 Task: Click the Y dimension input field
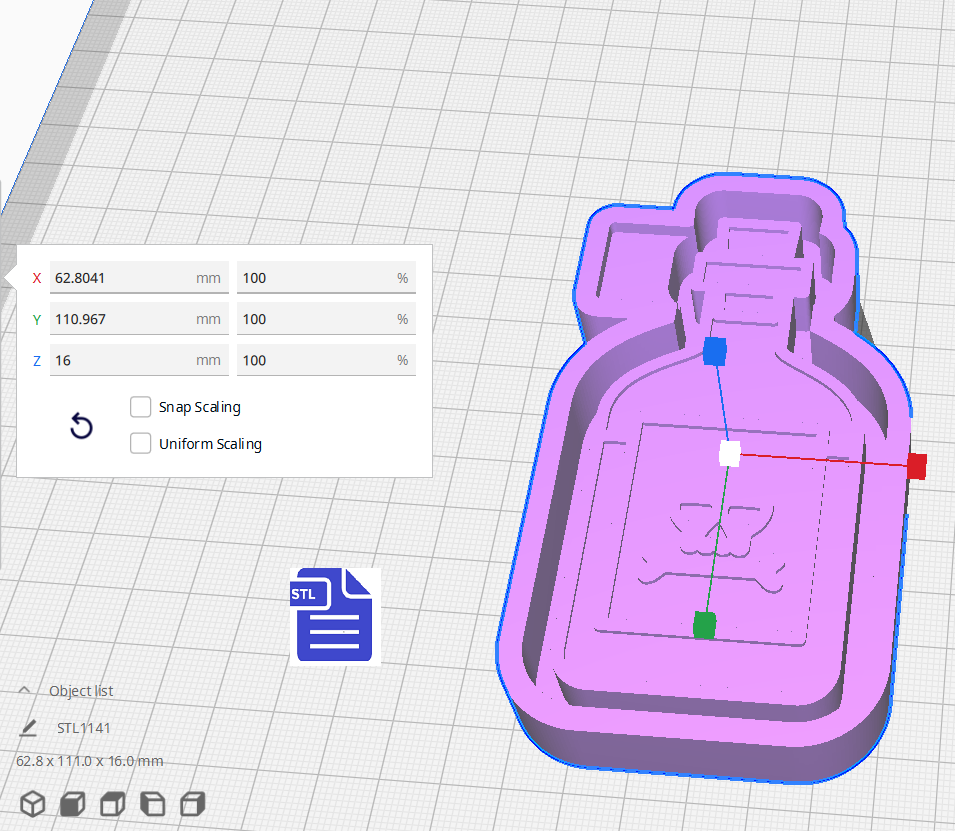pos(138,318)
